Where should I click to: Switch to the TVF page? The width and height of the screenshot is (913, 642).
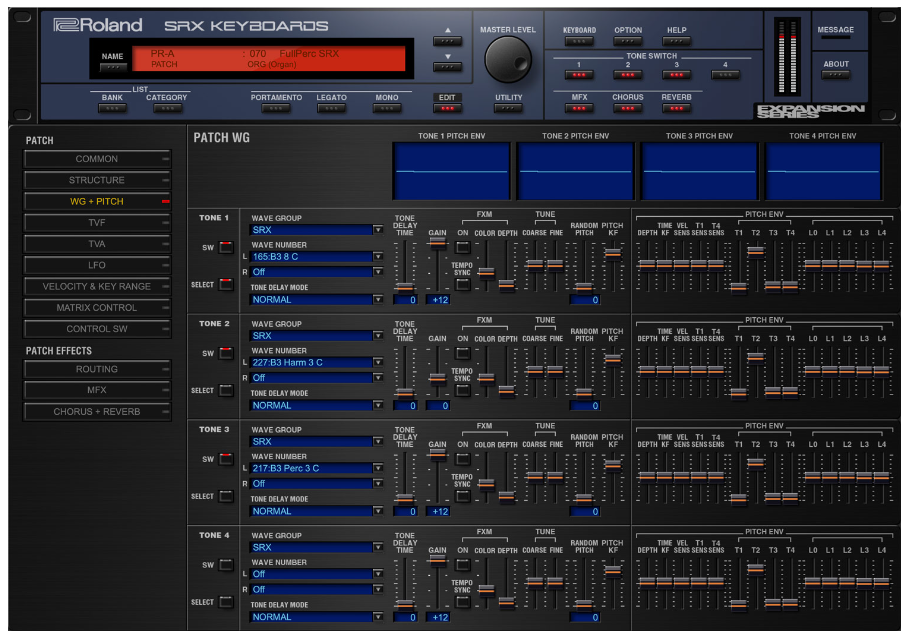97,223
